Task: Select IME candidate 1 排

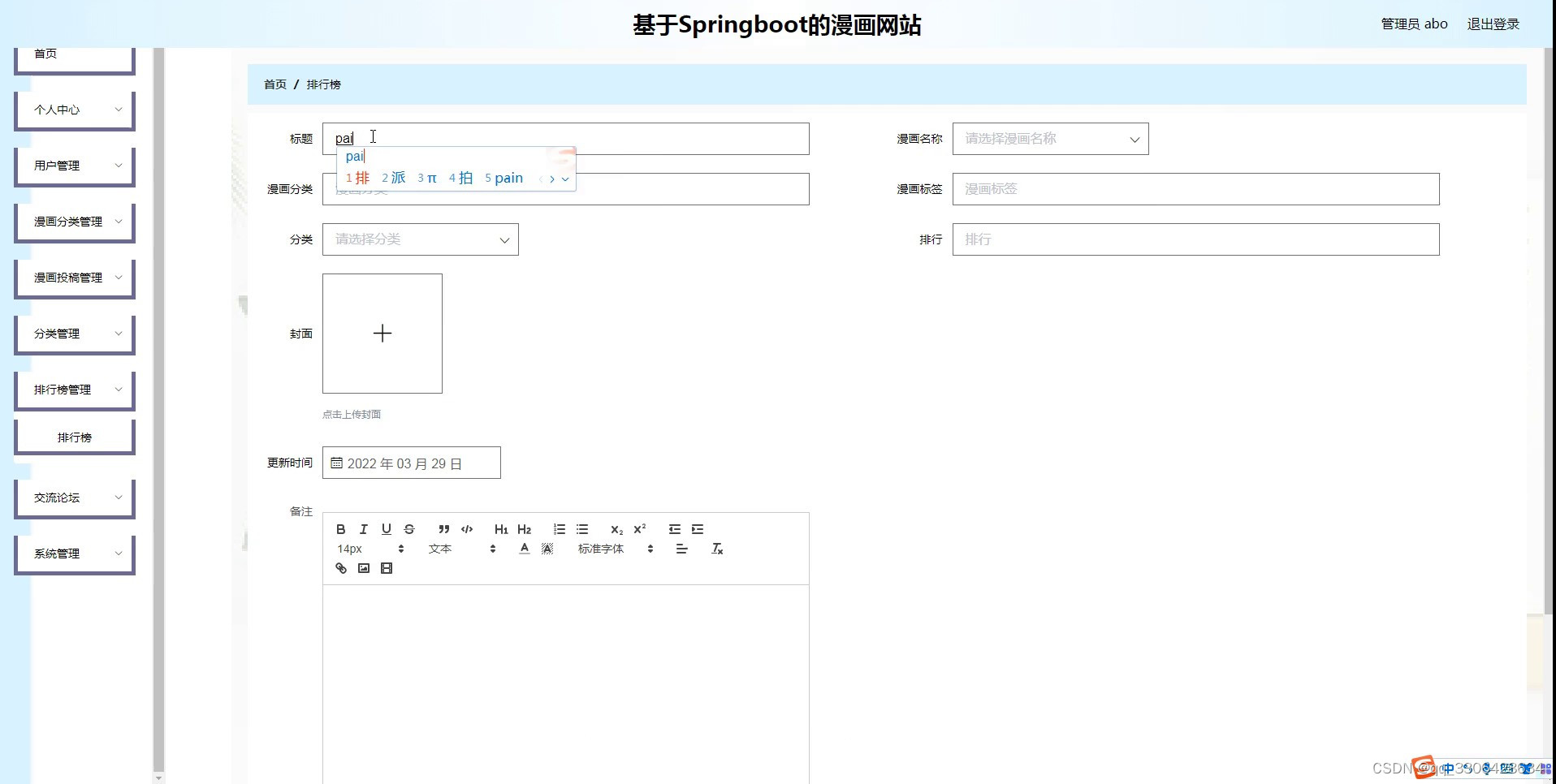Action: pos(357,179)
